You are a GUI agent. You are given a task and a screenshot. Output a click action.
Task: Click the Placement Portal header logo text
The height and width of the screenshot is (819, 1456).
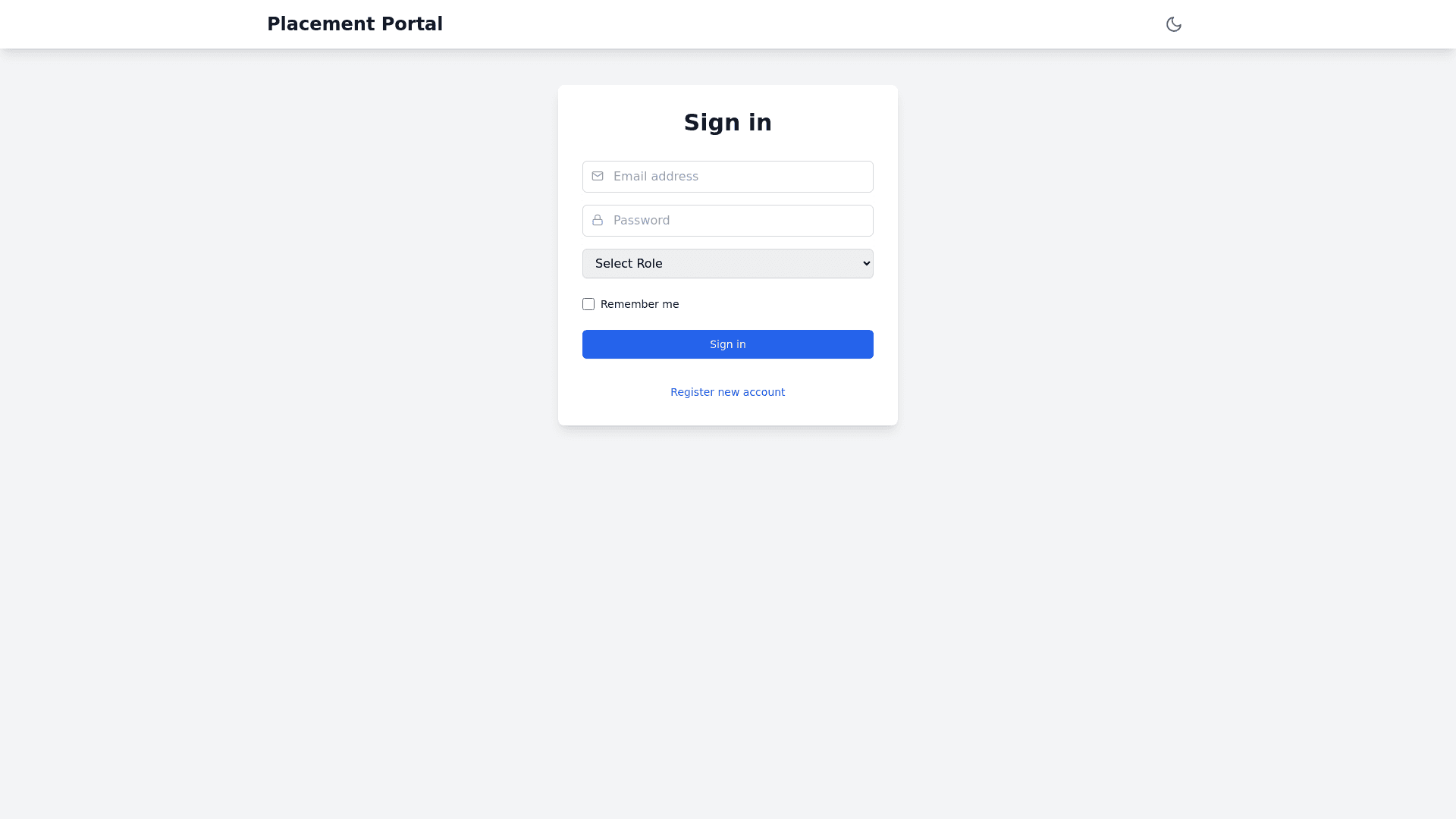coord(354,24)
